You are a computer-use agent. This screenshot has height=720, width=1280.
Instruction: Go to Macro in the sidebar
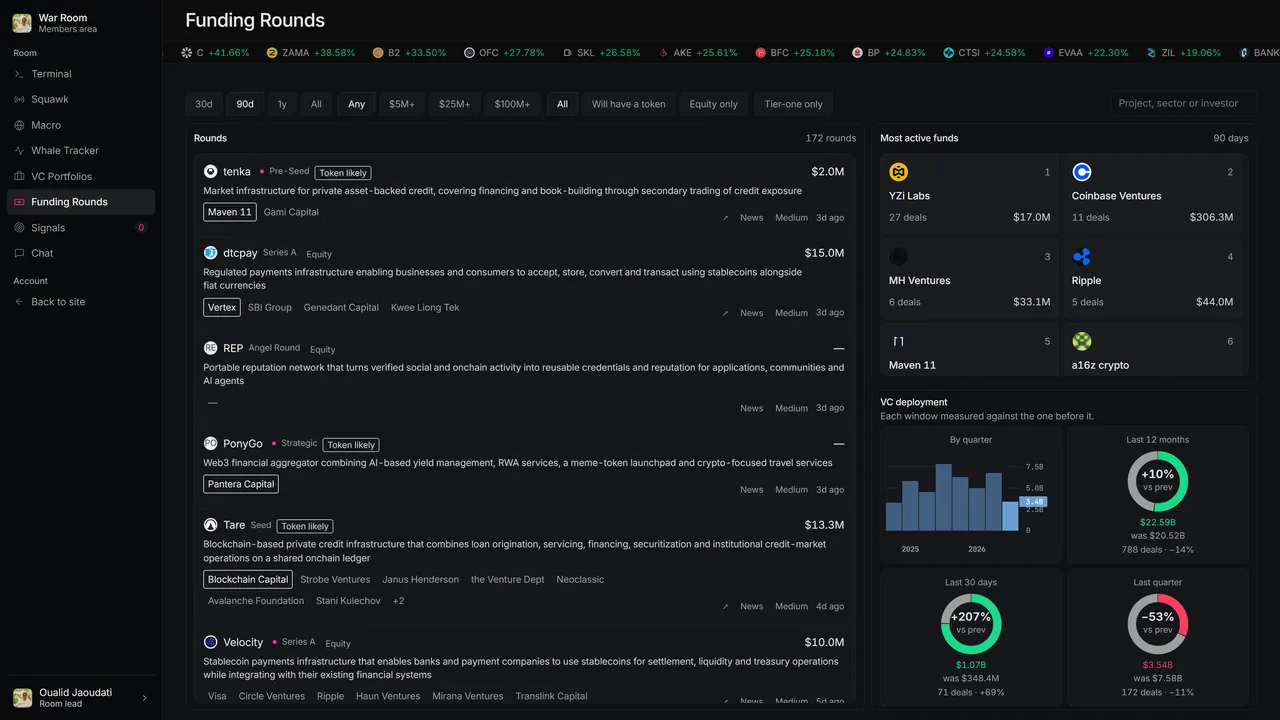click(x=80, y=125)
